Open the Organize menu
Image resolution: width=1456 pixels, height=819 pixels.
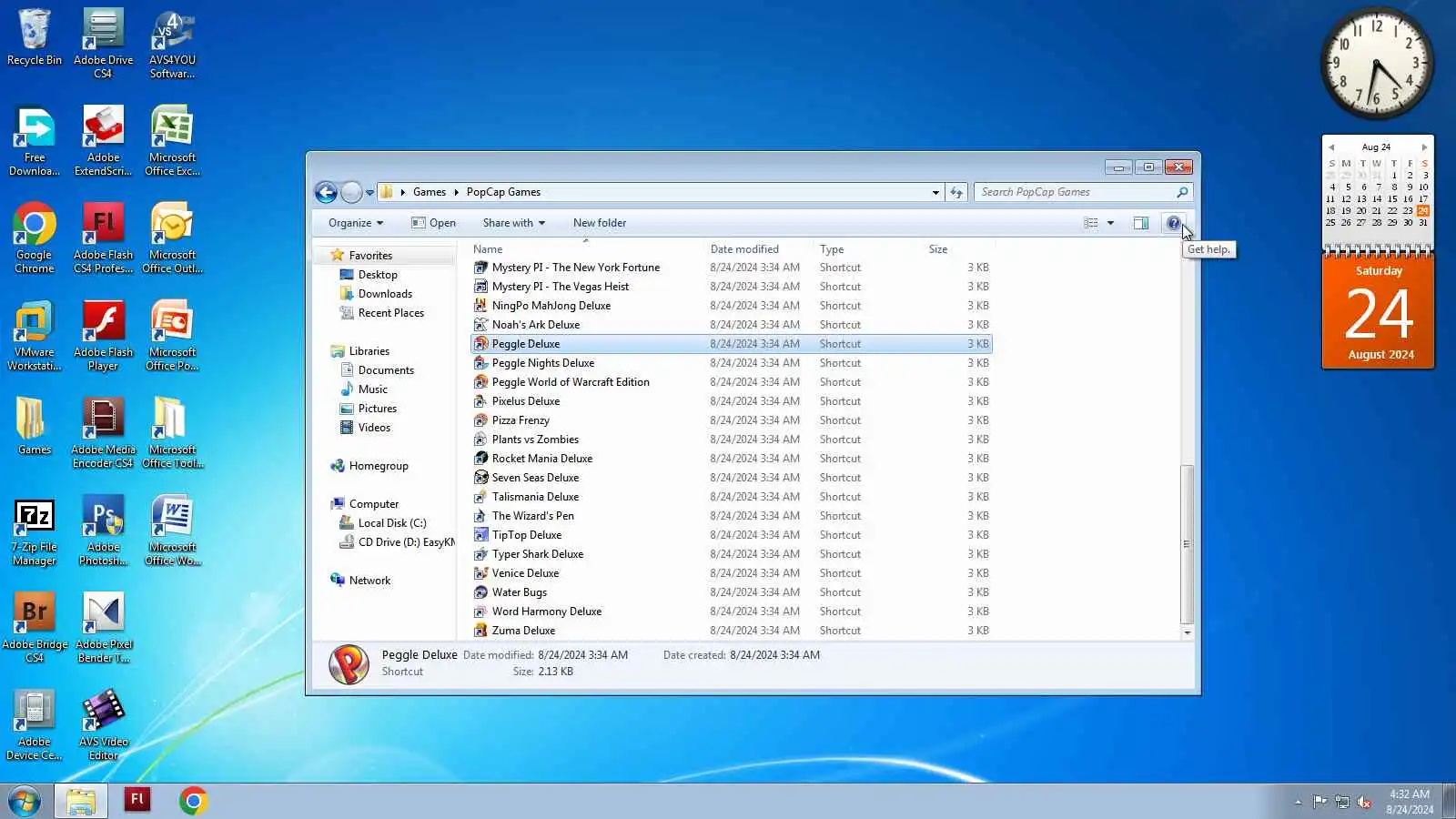tap(356, 223)
